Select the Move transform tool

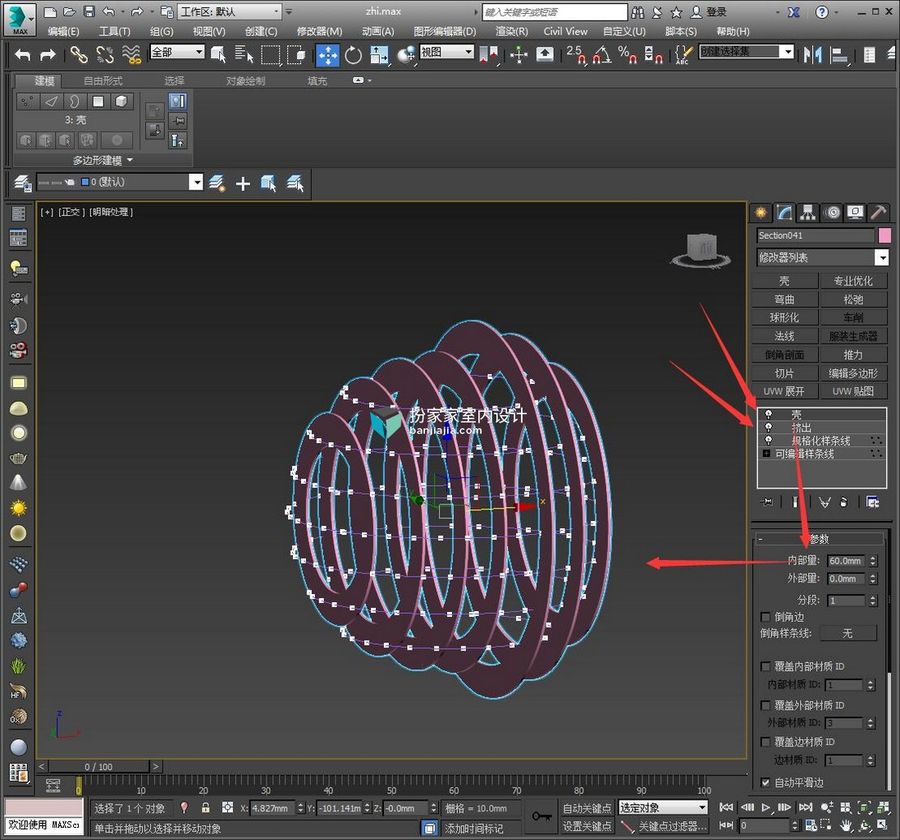(x=328, y=55)
